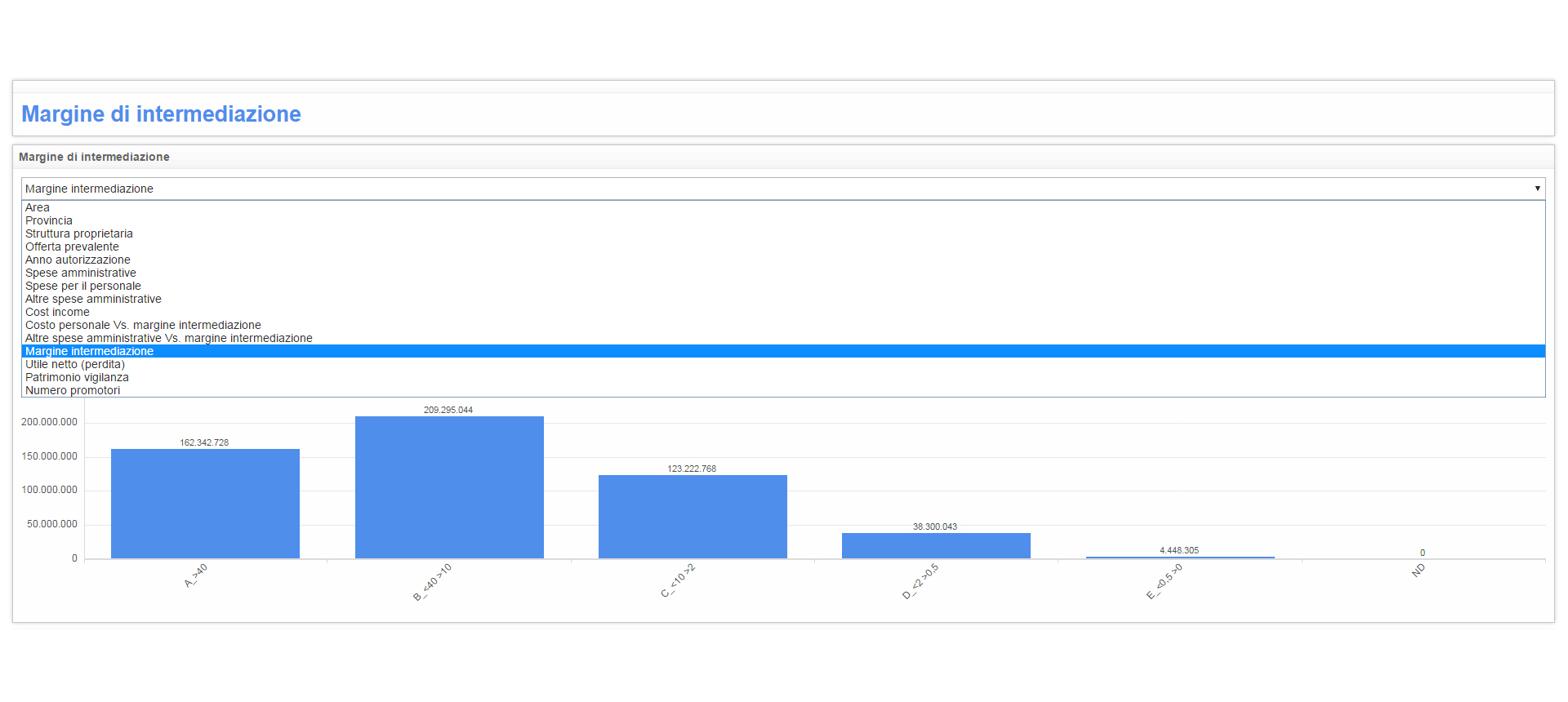Viewport: 1568px width, 702px height.
Task: Choose Spese per il personale
Action: coord(783,286)
